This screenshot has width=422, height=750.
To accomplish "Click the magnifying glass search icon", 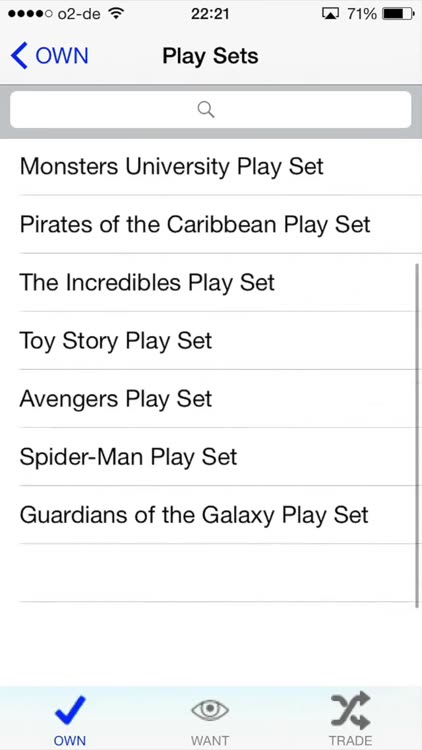I will coord(206,110).
